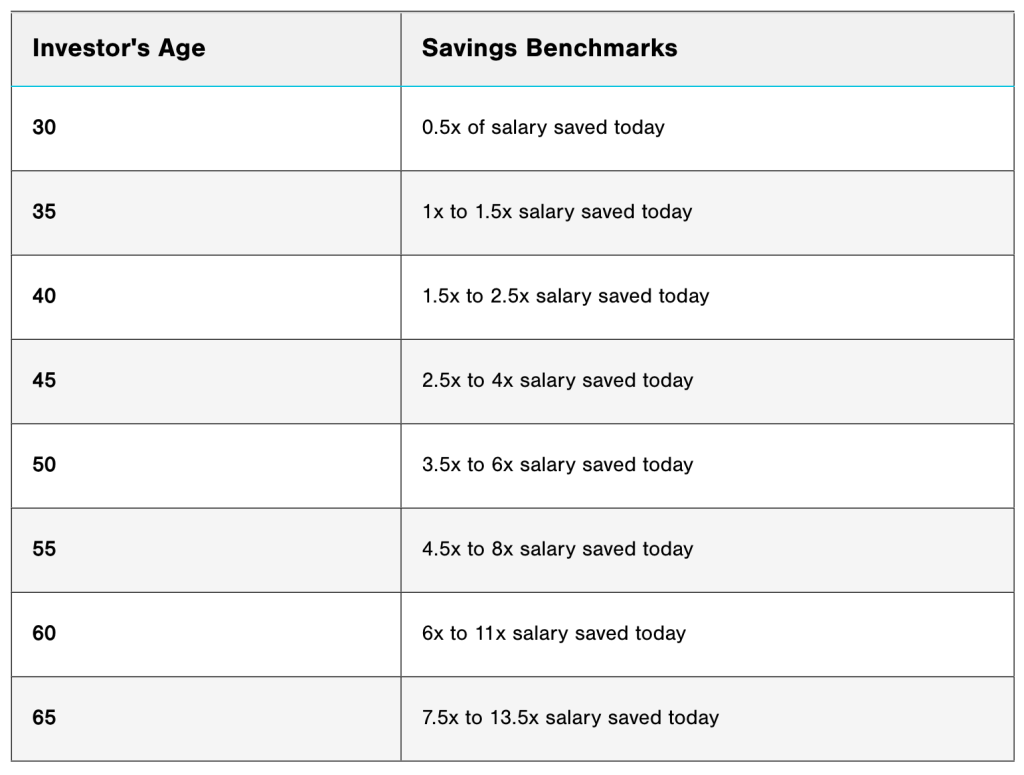Select the age 30 cell
The height and width of the screenshot is (775, 1024).
pyautogui.click(x=44, y=128)
